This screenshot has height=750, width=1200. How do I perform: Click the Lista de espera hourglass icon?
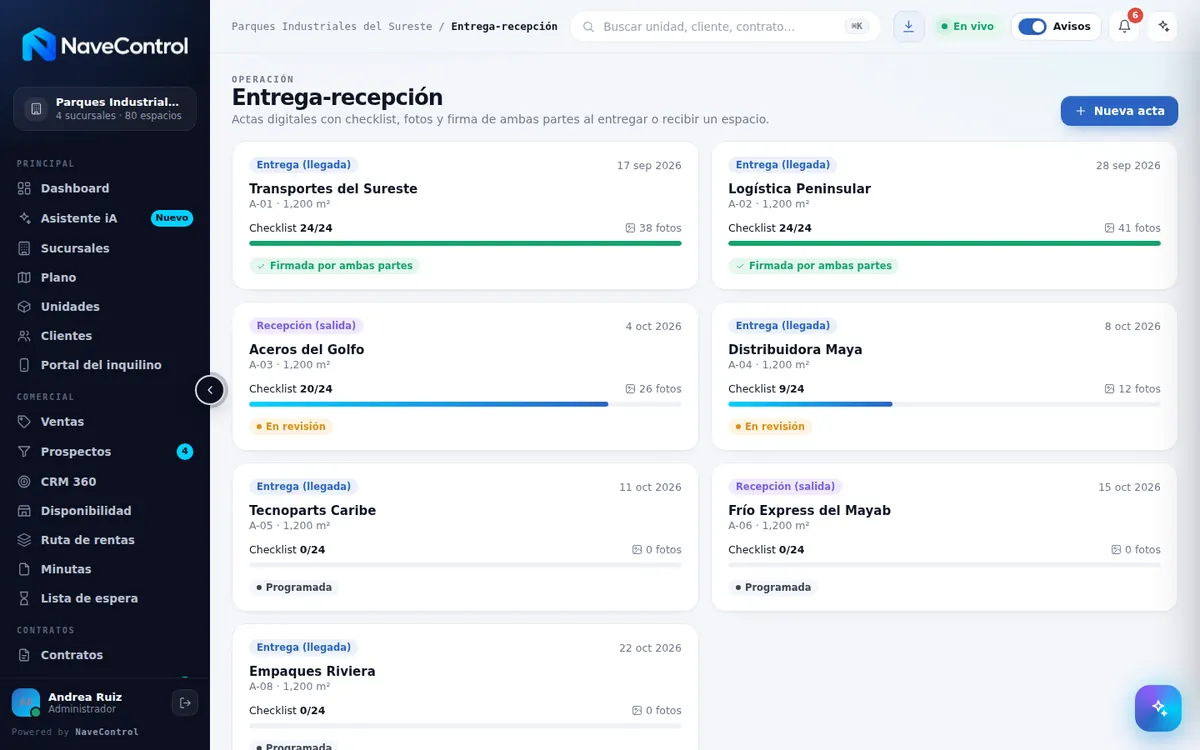click(x=25, y=598)
